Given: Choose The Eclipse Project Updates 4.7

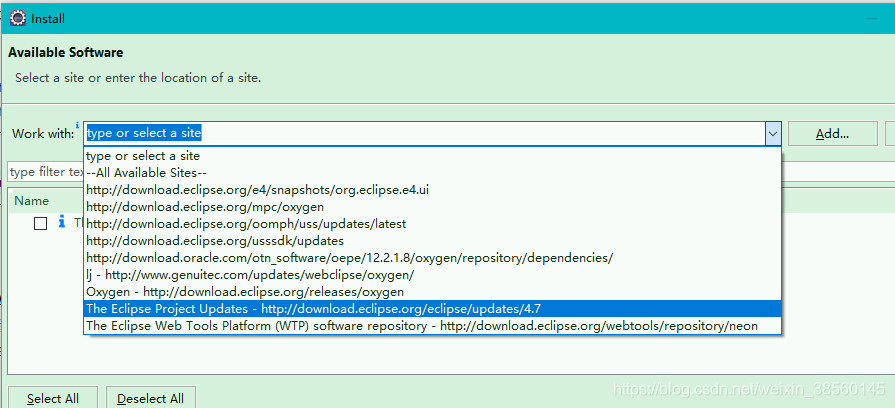Looking at the screenshot, I should point(433,309).
